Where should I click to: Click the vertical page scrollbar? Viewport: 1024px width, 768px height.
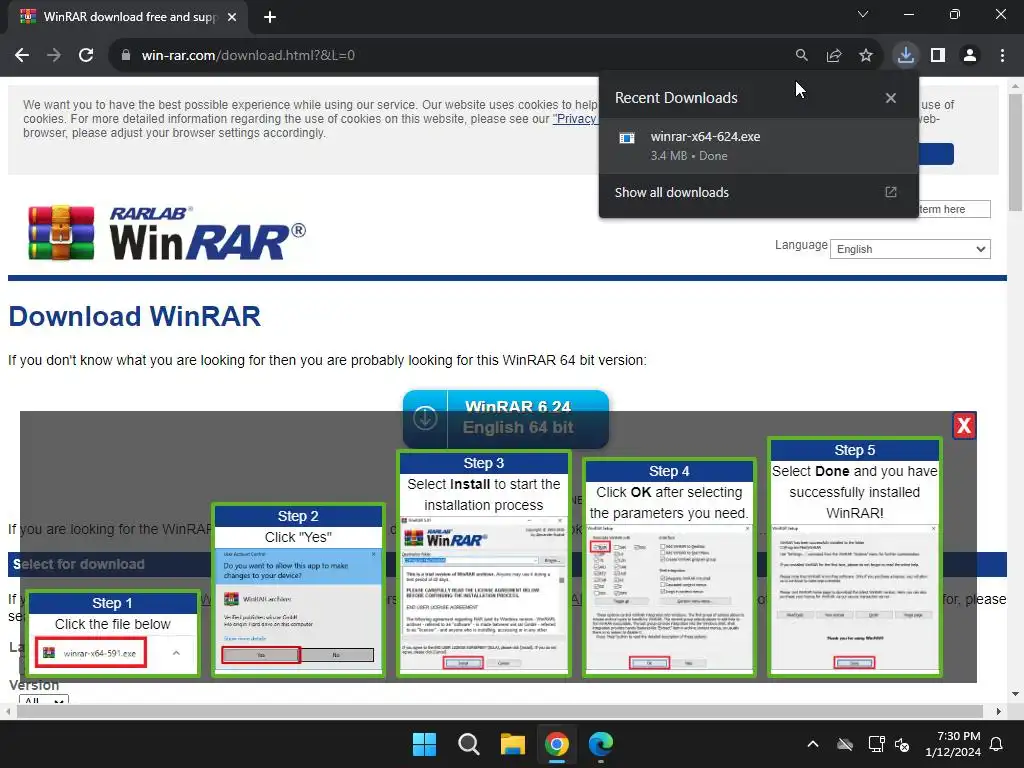point(1015,153)
